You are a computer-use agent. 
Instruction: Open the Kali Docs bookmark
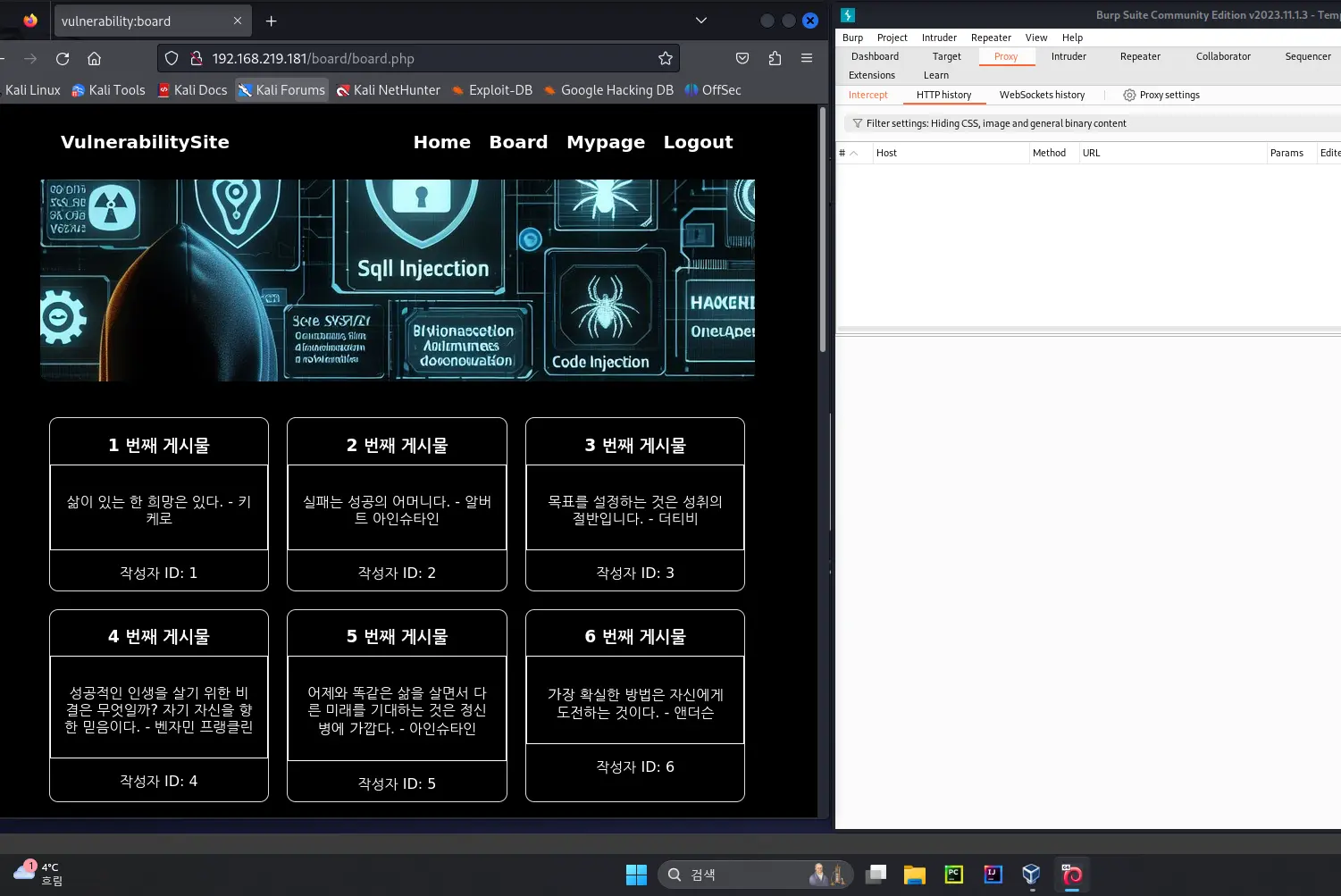click(192, 90)
